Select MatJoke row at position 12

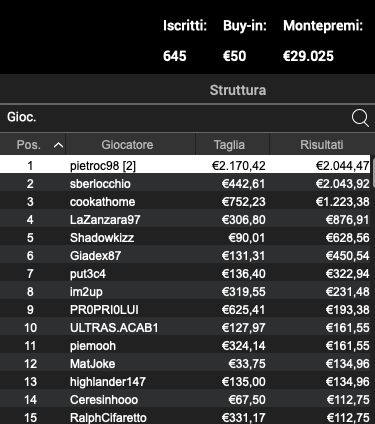tap(185, 363)
